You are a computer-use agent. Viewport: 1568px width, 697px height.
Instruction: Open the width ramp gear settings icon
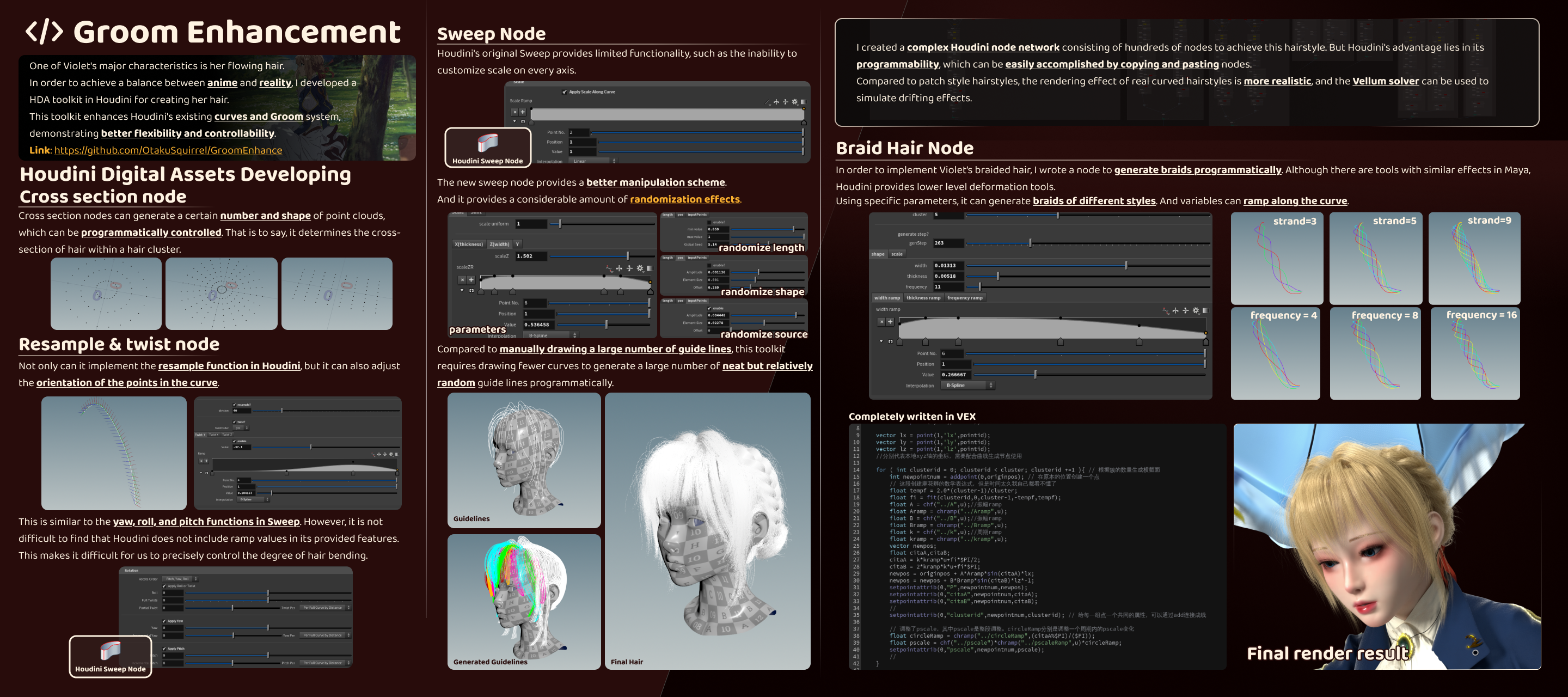pos(1196,310)
